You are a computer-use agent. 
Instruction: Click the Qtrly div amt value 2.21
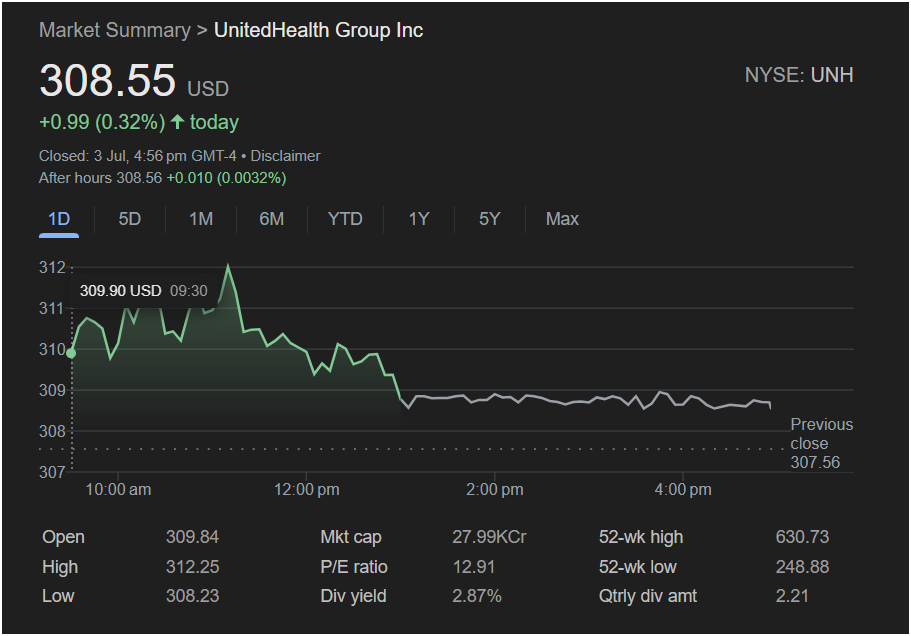click(792, 596)
